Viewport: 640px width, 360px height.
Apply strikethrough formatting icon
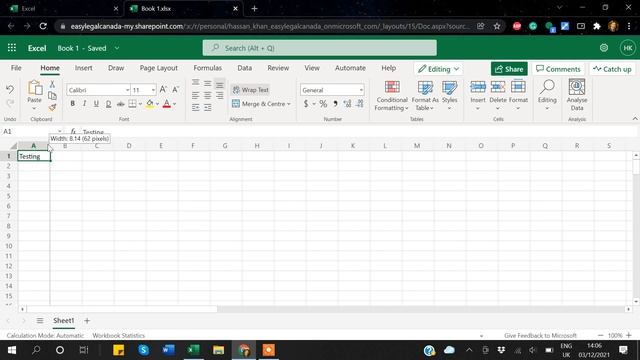tap(120, 104)
